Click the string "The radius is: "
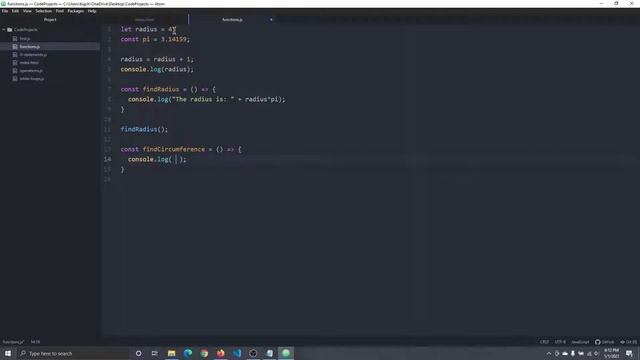This screenshot has width=640, height=360. [203, 99]
